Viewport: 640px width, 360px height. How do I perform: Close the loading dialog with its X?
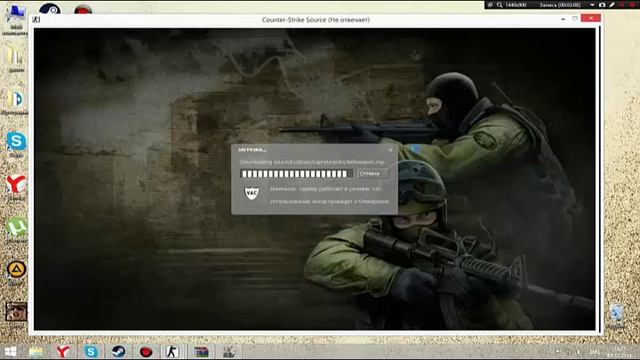click(390, 150)
